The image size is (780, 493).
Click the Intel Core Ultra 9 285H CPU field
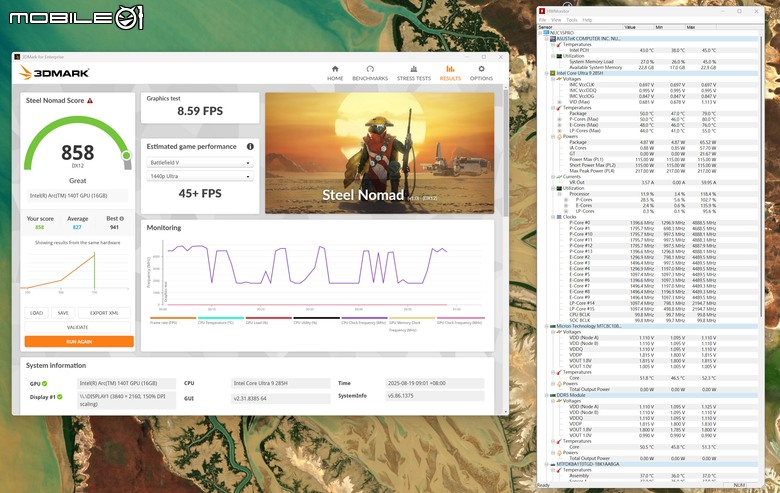pos(281,384)
